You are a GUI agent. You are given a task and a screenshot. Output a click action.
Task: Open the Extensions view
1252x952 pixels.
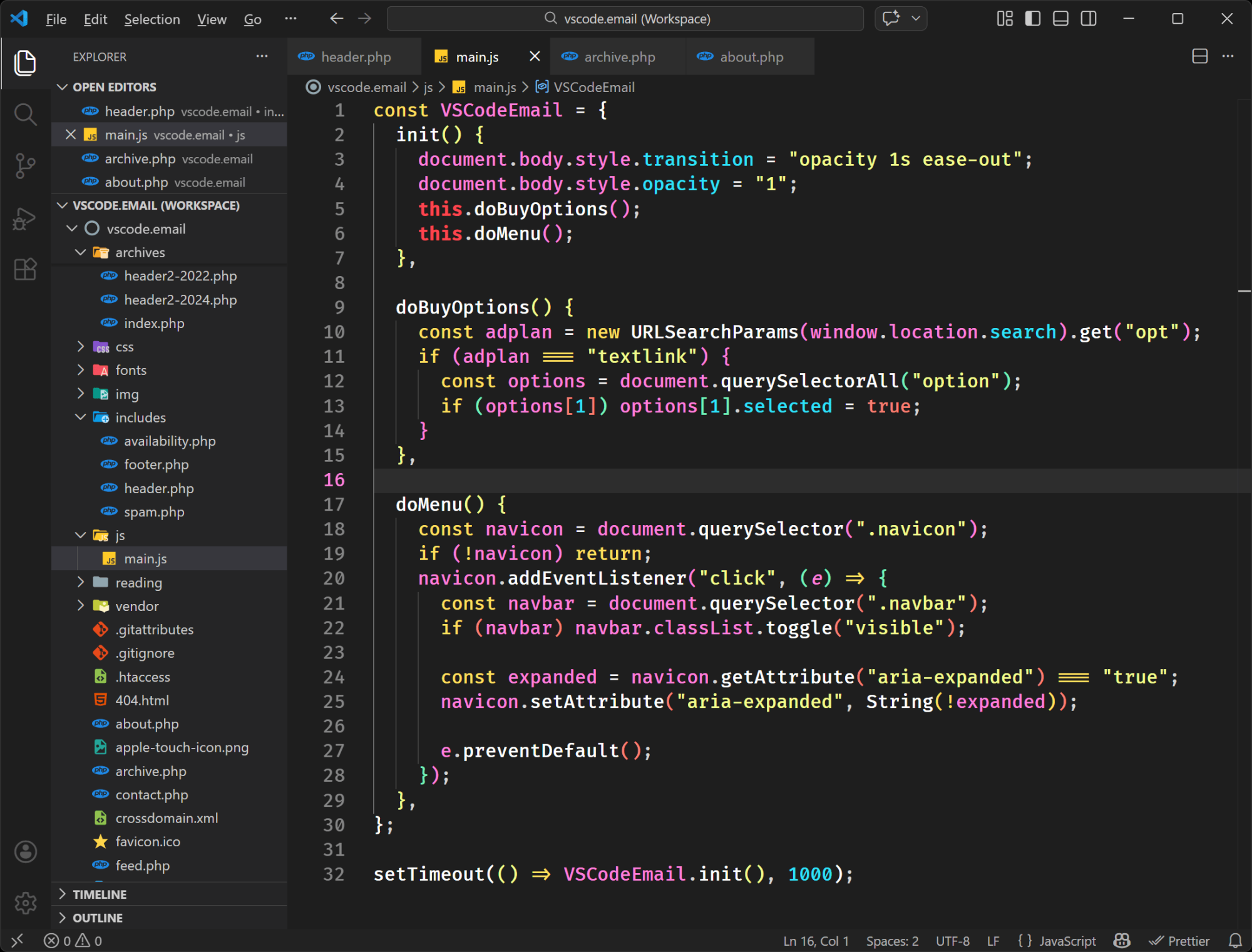(x=25, y=269)
